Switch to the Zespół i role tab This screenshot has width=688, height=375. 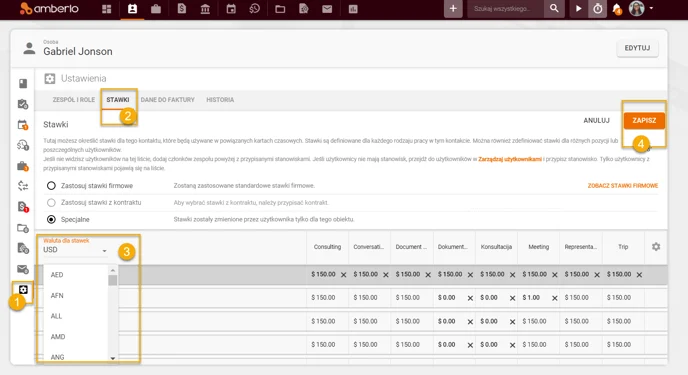pos(74,100)
